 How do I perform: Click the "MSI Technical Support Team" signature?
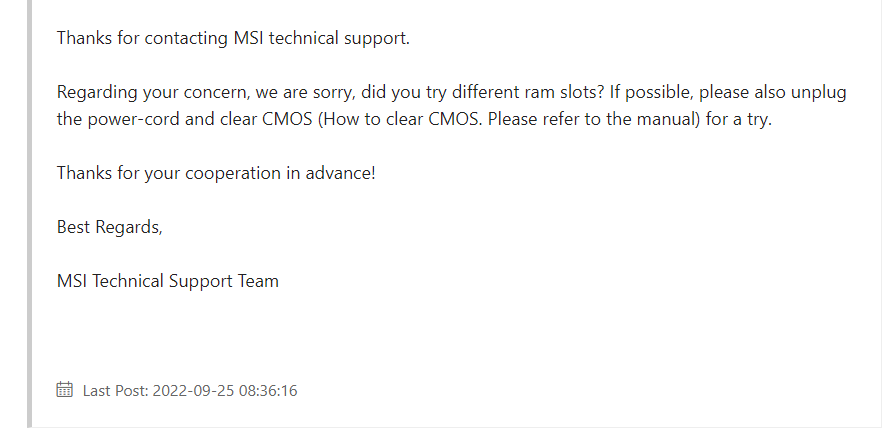click(168, 281)
